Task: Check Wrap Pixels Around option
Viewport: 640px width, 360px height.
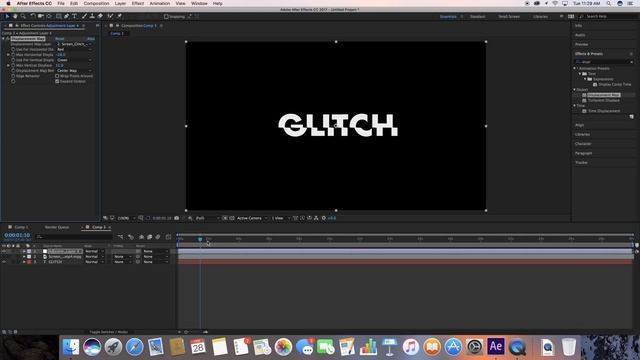Action: pyautogui.click(x=57, y=76)
